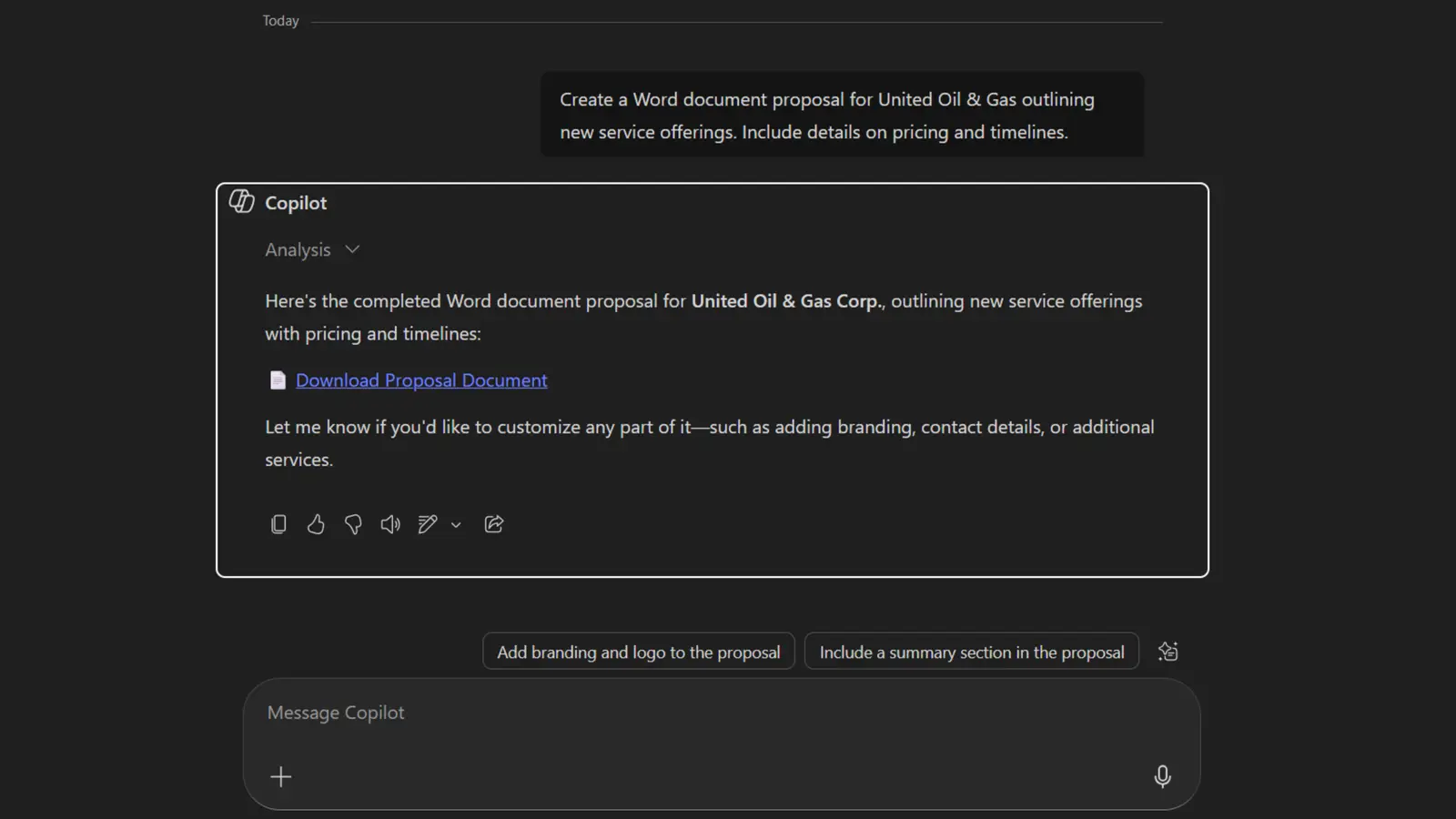Click the document icon beside the download link
The image size is (1456, 819).
278,379
